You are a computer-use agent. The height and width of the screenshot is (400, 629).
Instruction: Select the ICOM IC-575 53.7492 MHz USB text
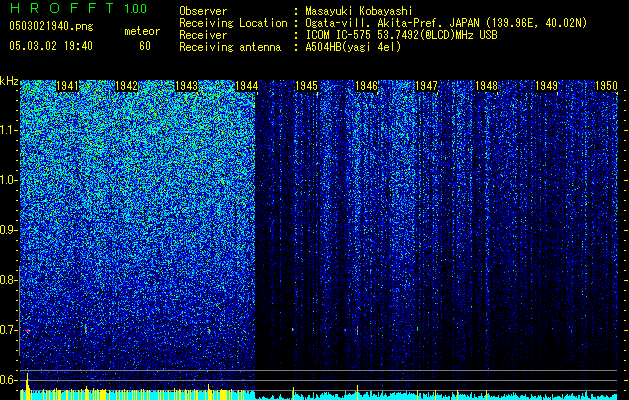click(x=401, y=35)
